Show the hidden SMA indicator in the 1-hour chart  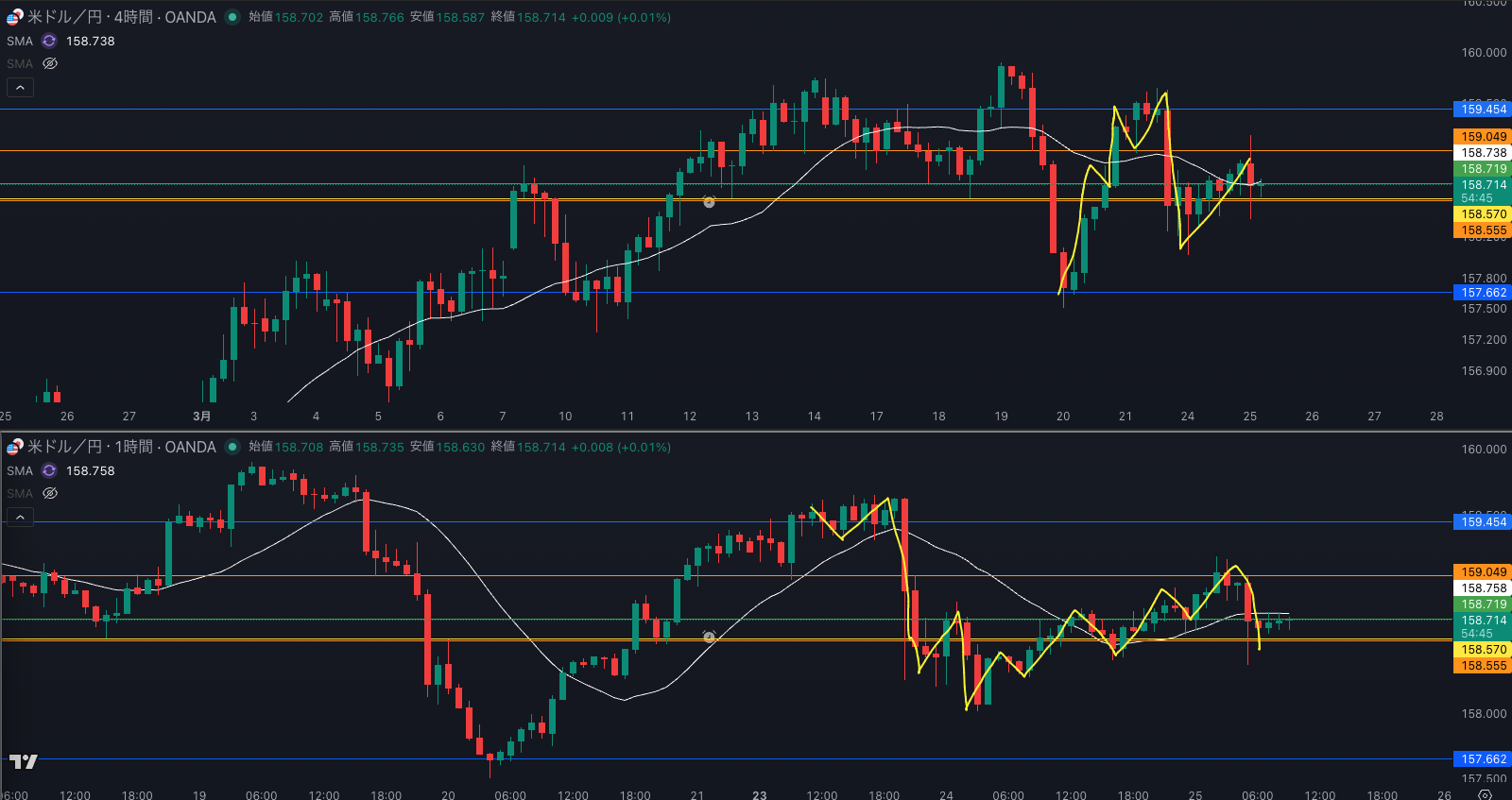tap(50, 493)
